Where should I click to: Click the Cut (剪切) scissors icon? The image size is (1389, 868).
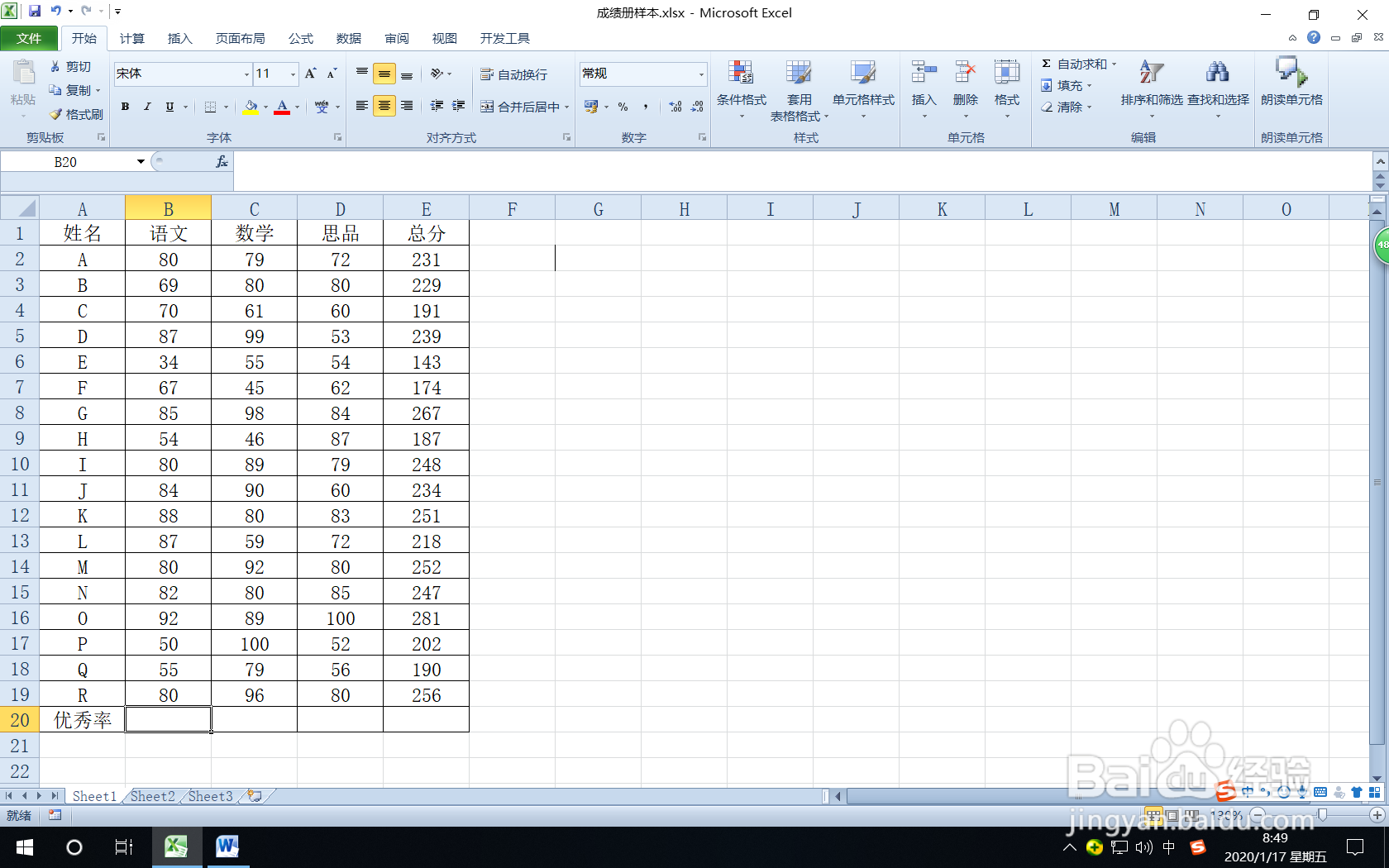(55, 67)
